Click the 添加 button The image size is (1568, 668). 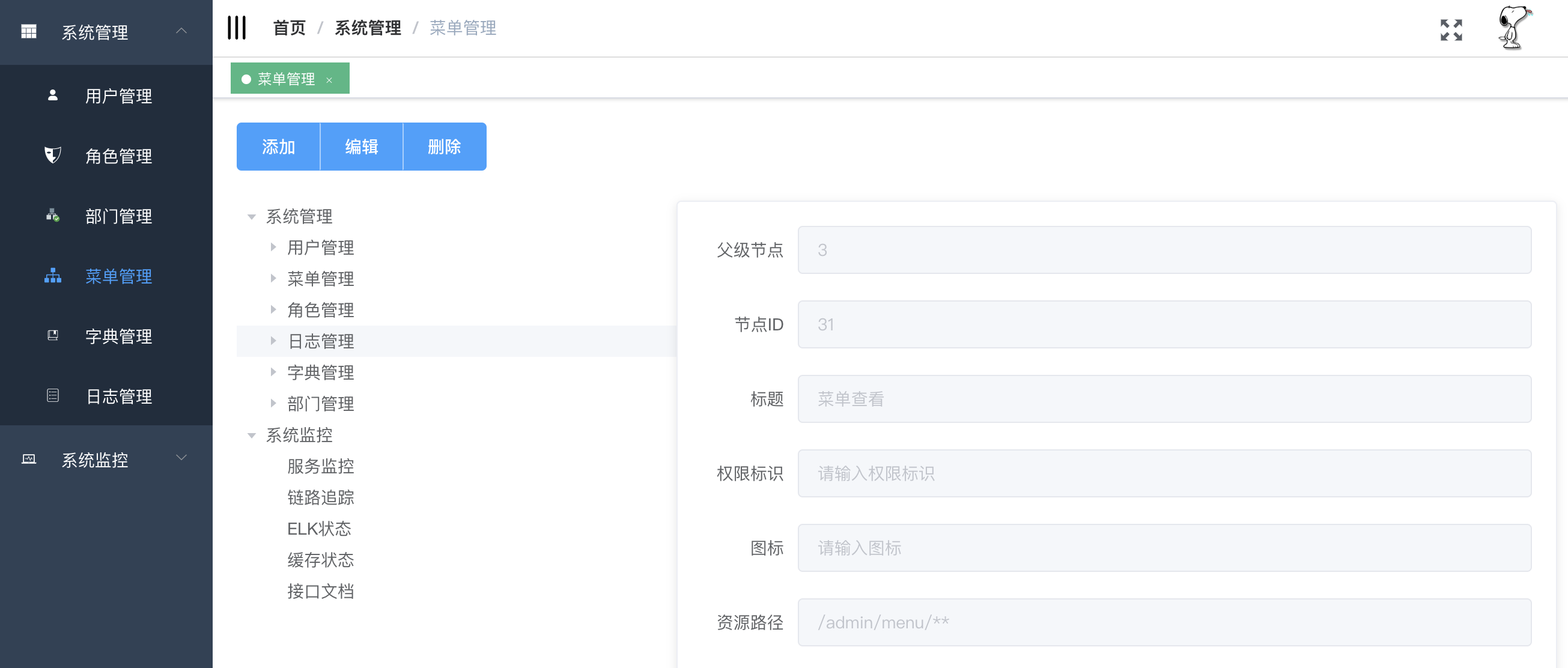pyautogui.click(x=278, y=147)
